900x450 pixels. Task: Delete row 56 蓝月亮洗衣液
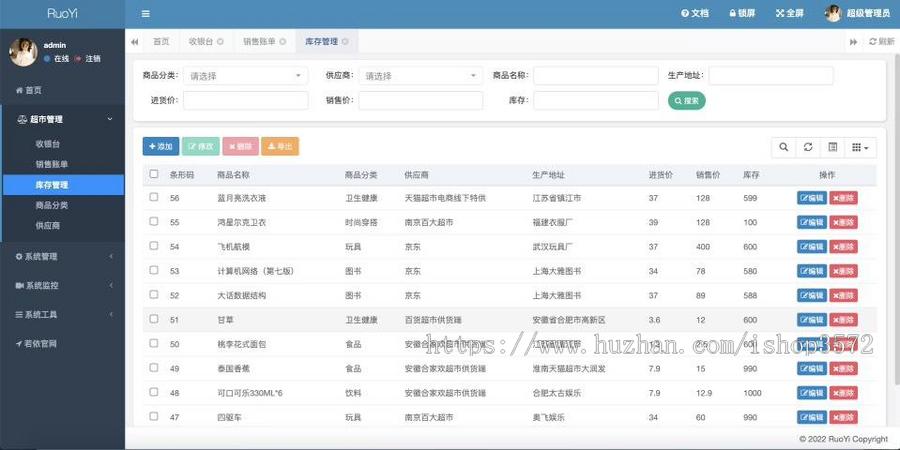point(843,198)
